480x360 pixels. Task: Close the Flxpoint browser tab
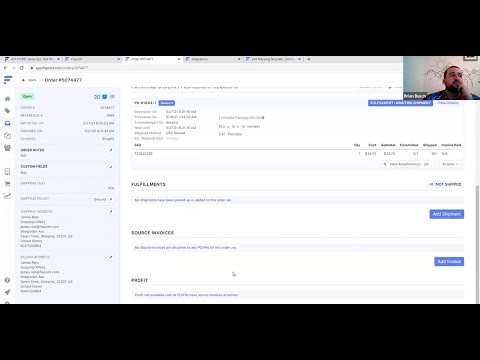(x=118, y=59)
